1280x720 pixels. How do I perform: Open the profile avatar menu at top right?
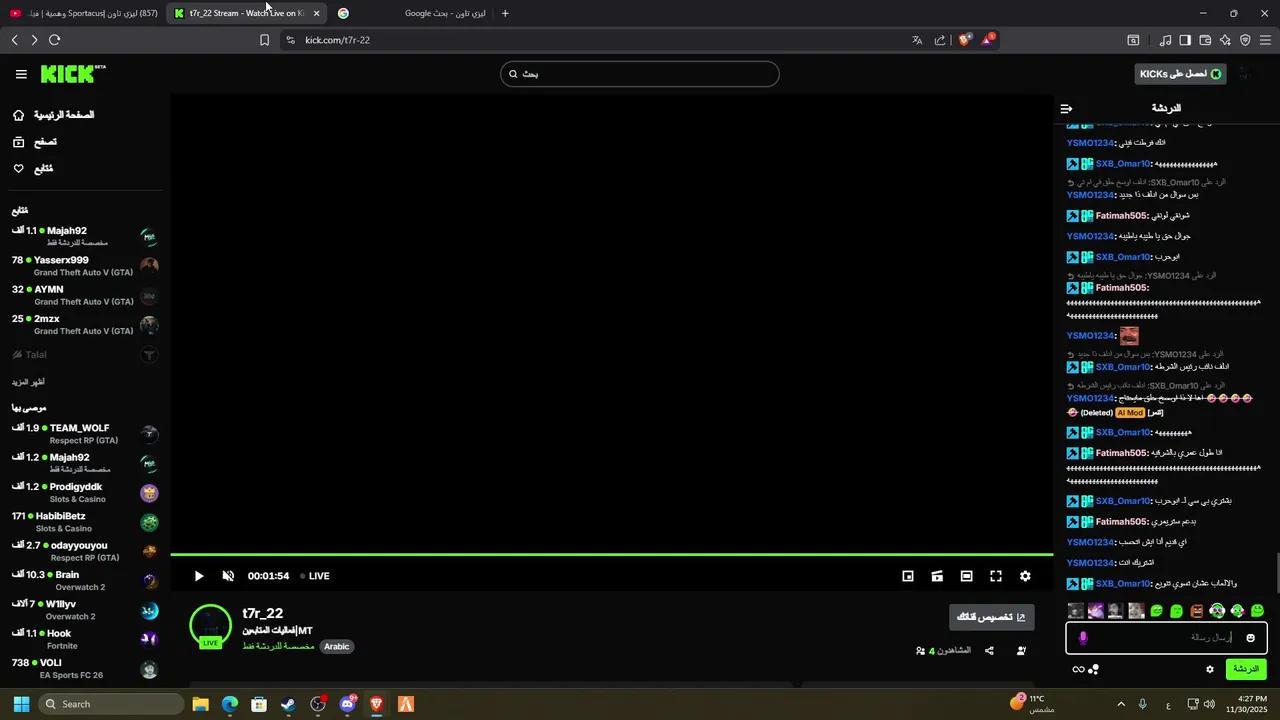pyautogui.click(x=1247, y=74)
